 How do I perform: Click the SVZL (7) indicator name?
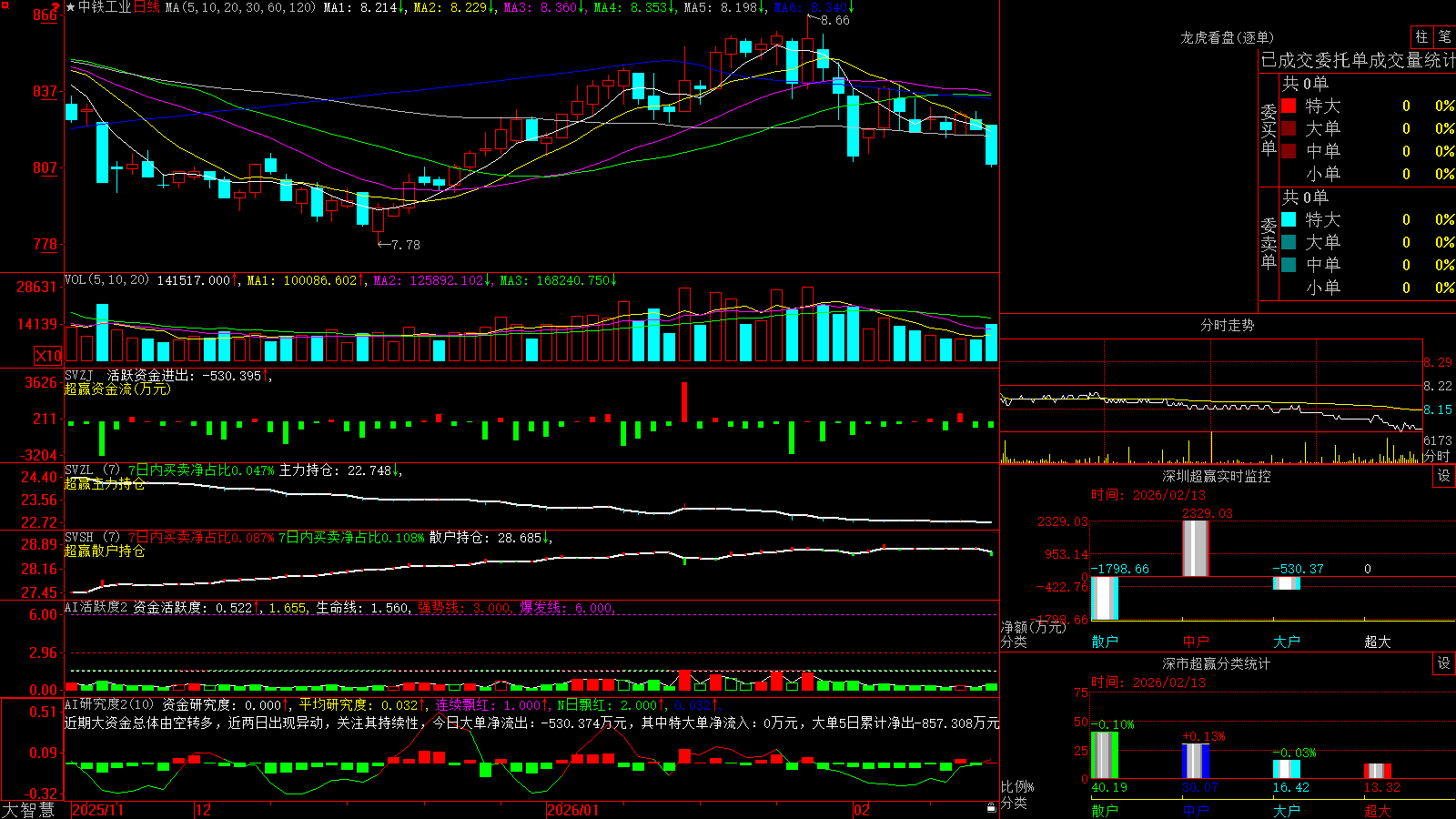[92, 470]
